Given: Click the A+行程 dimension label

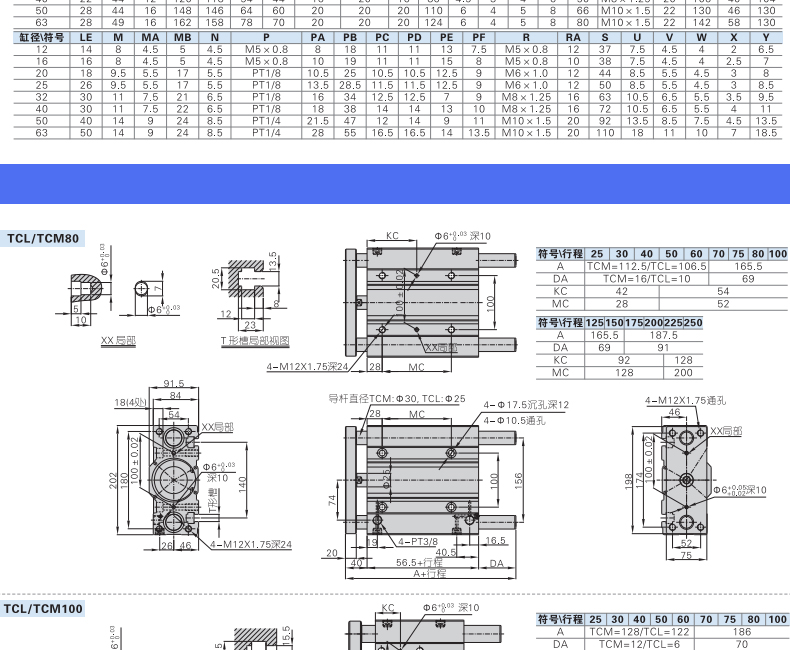Looking at the screenshot, I should click(x=430, y=574).
